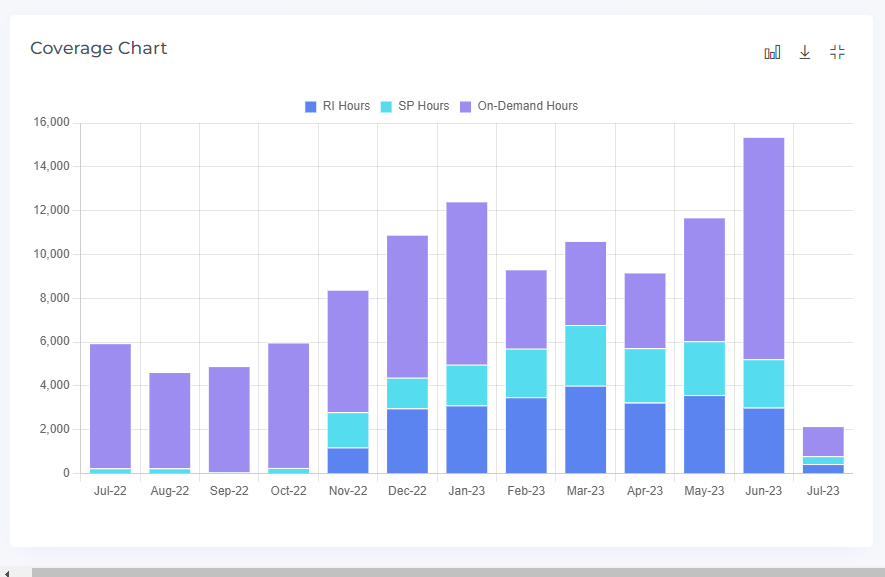Click the cyan SP Hours legend swatch
The width and height of the screenshot is (885, 577).
(387, 106)
